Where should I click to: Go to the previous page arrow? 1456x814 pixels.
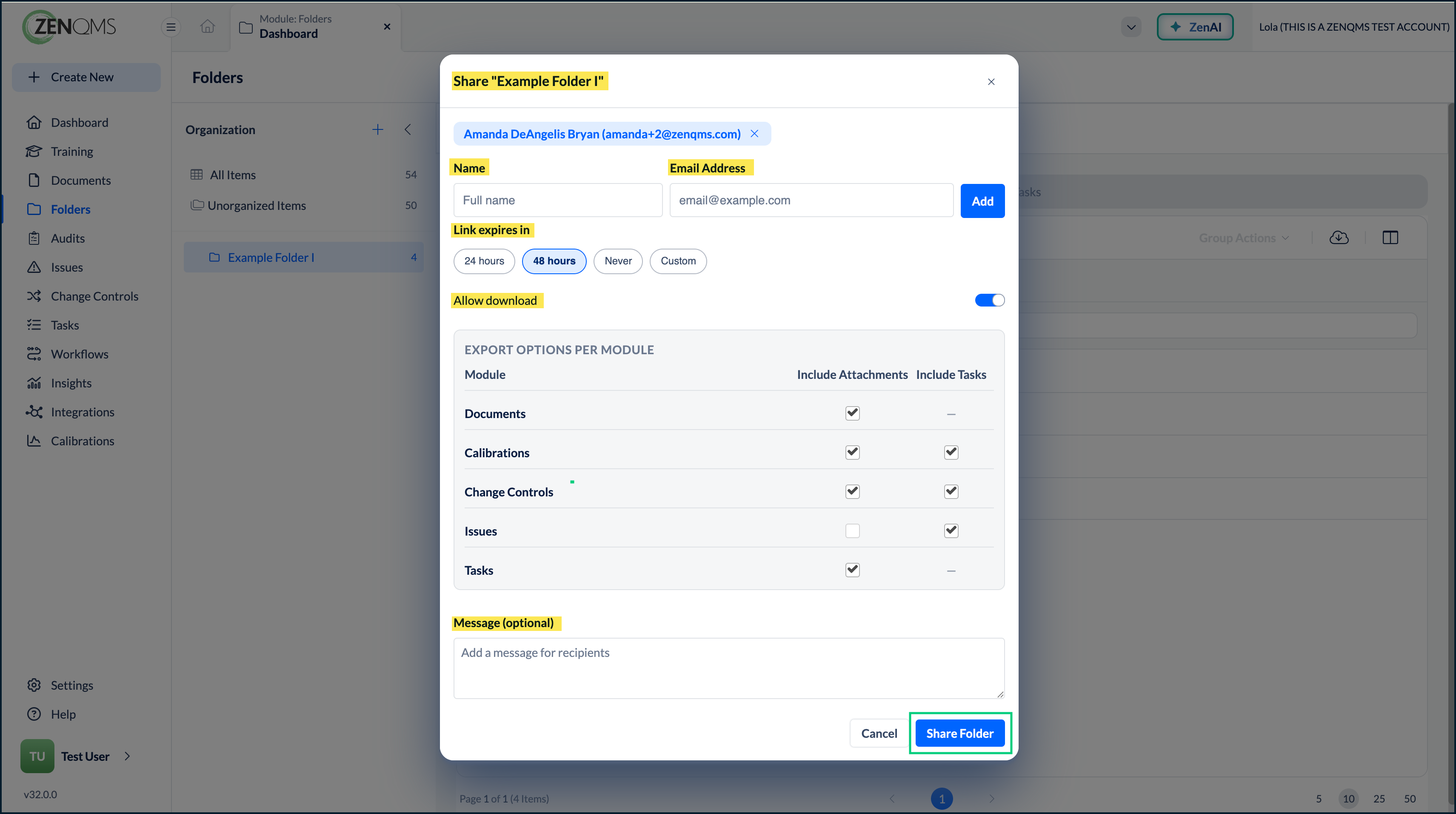892,798
